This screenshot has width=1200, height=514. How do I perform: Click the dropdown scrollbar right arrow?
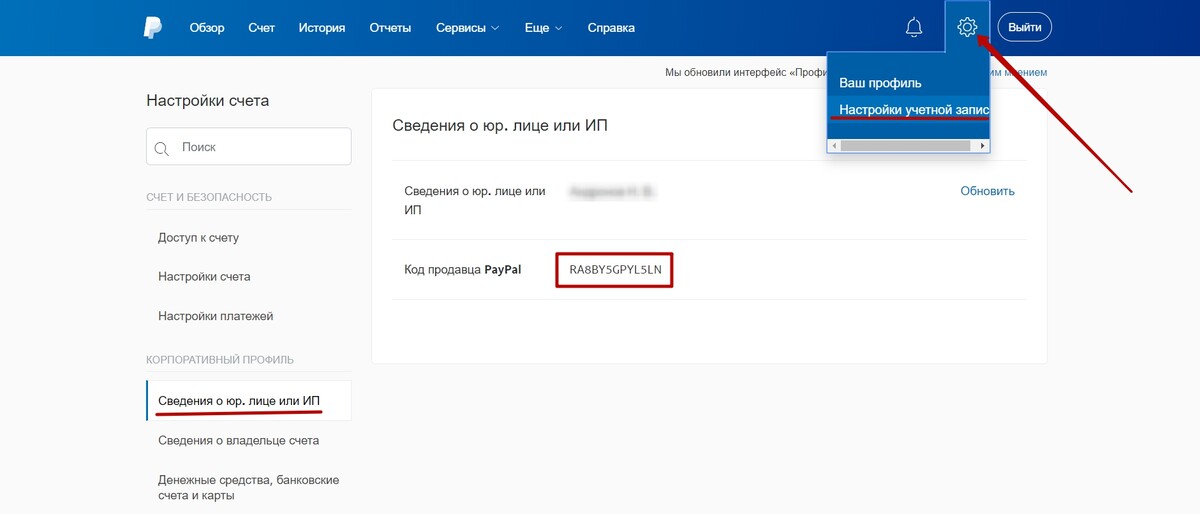click(x=983, y=146)
